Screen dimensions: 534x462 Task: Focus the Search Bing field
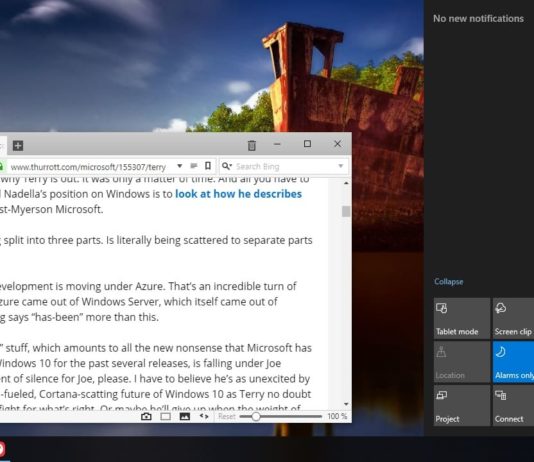click(285, 166)
